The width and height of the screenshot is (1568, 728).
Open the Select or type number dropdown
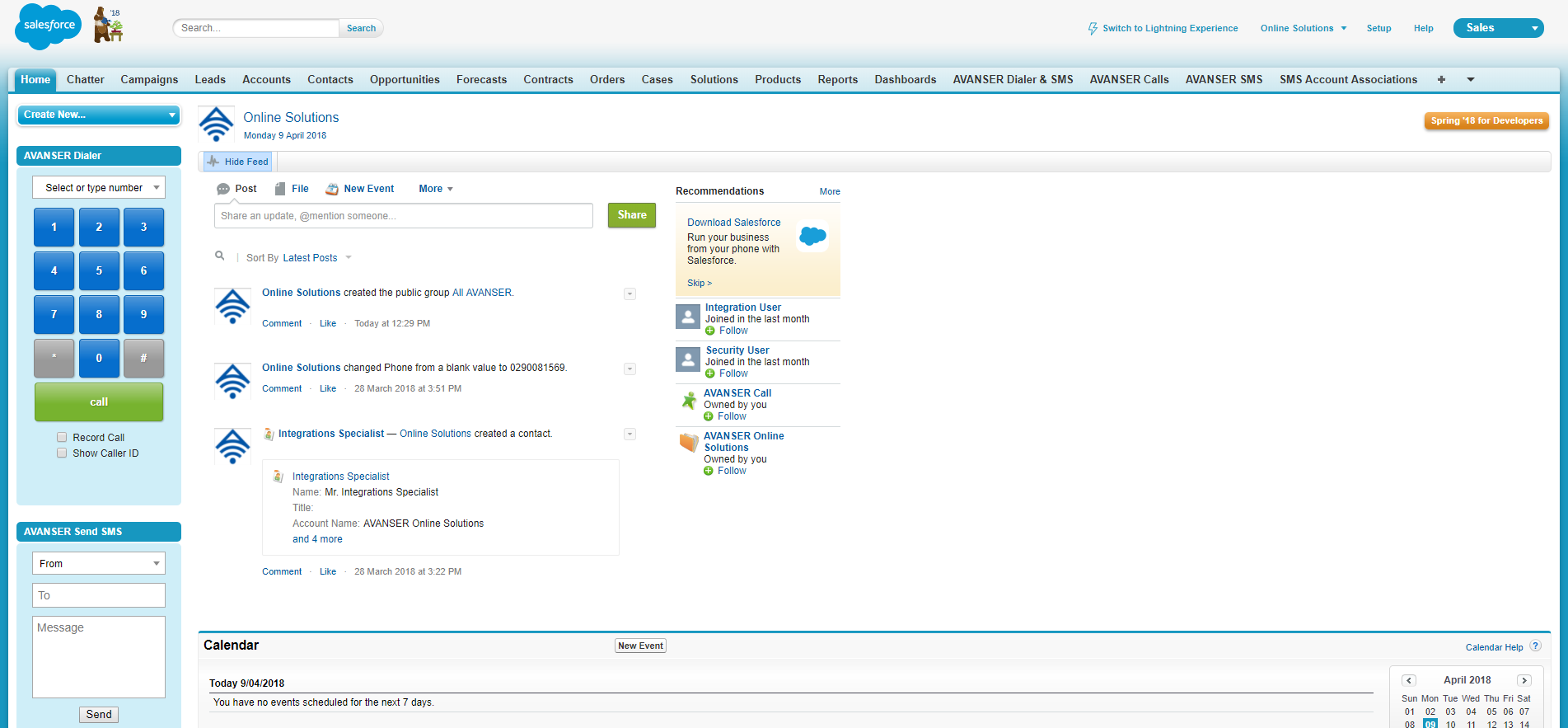pyautogui.click(x=99, y=187)
